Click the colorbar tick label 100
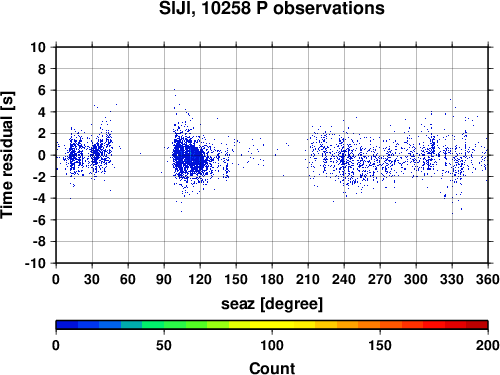This screenshot has width=500, height=375. tap(272, 345)
